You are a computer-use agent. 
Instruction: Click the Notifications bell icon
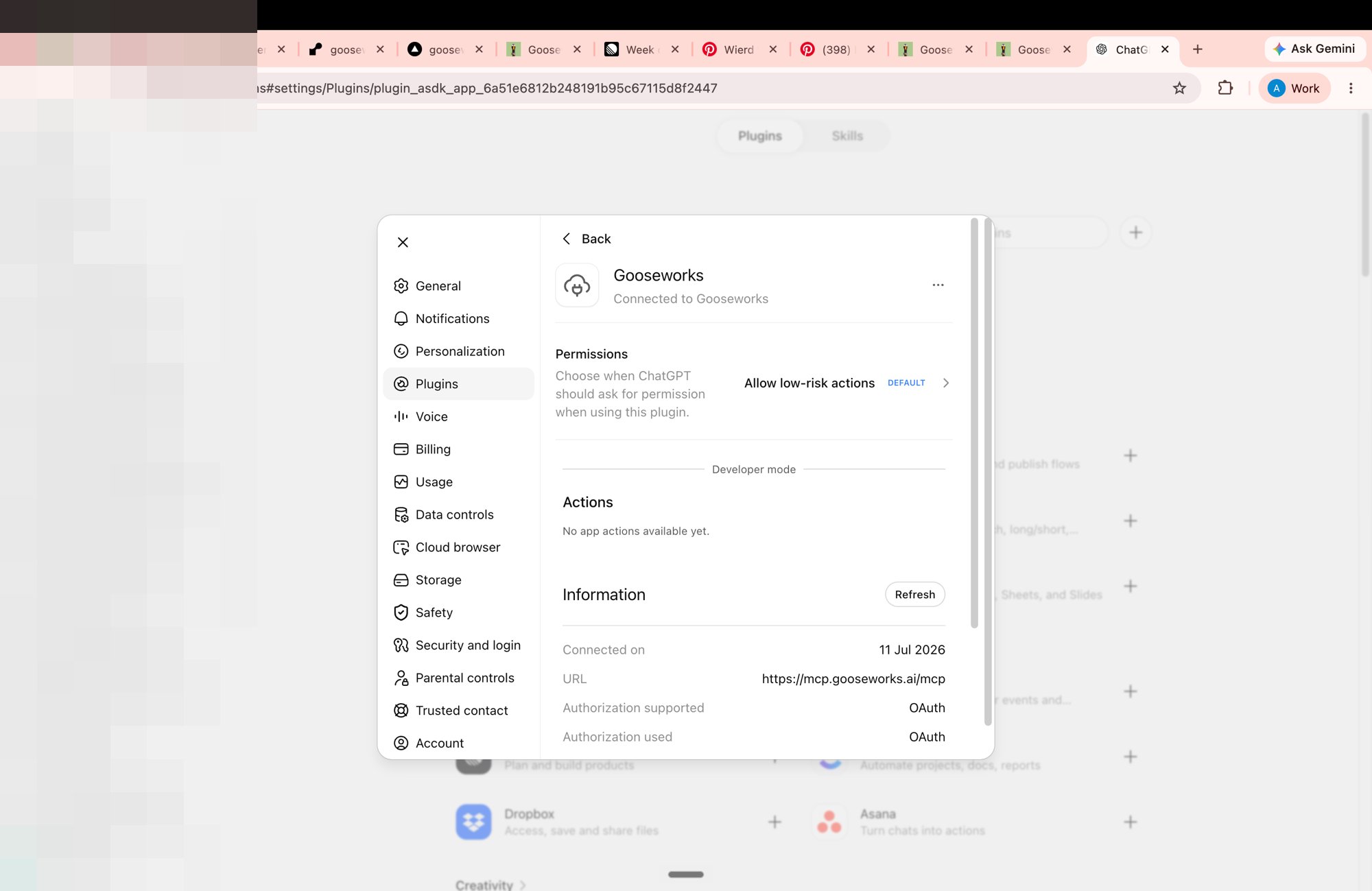click(401, 319)
